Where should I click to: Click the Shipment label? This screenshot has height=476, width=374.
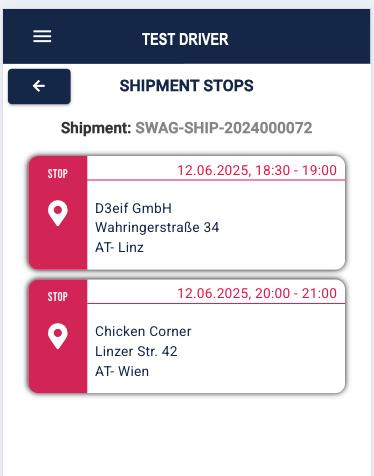click(x=96, y=128)
